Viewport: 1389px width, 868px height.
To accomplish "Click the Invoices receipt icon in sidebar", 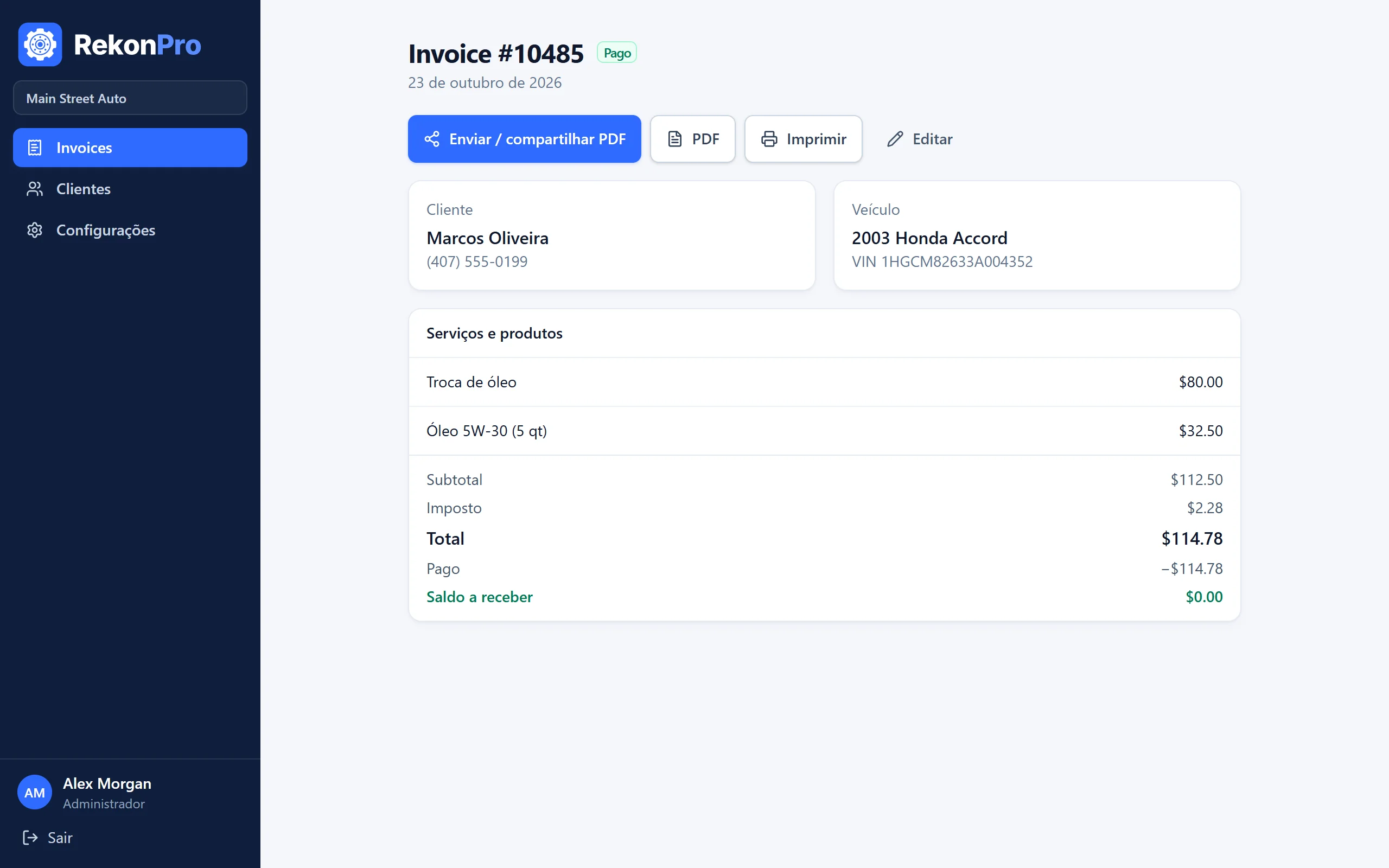I will click(35, 148).
